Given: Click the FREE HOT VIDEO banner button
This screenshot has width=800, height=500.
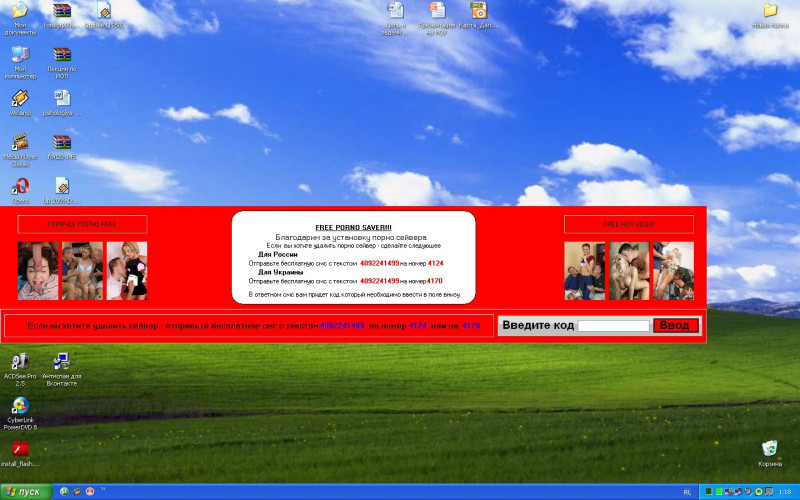Looking at the screenshot, I should [629, 224].
